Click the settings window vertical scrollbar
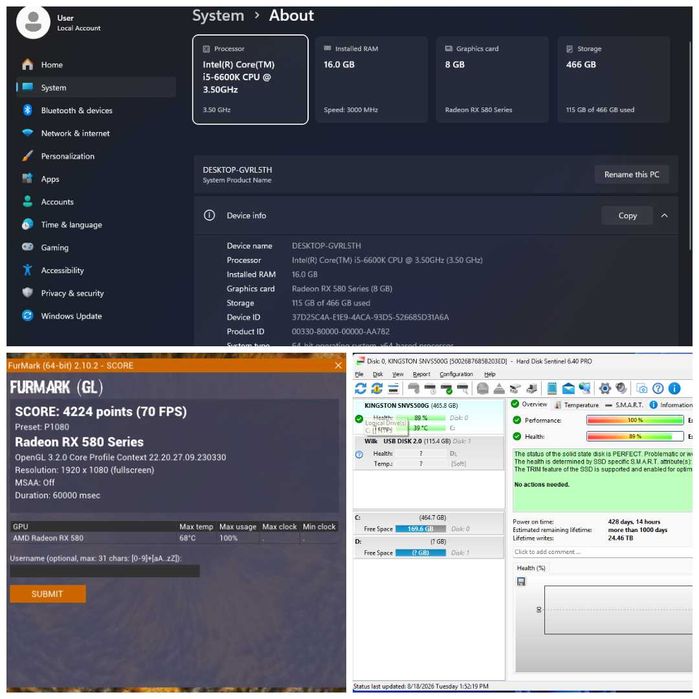699x699 pixels. [x=691, y=145]
